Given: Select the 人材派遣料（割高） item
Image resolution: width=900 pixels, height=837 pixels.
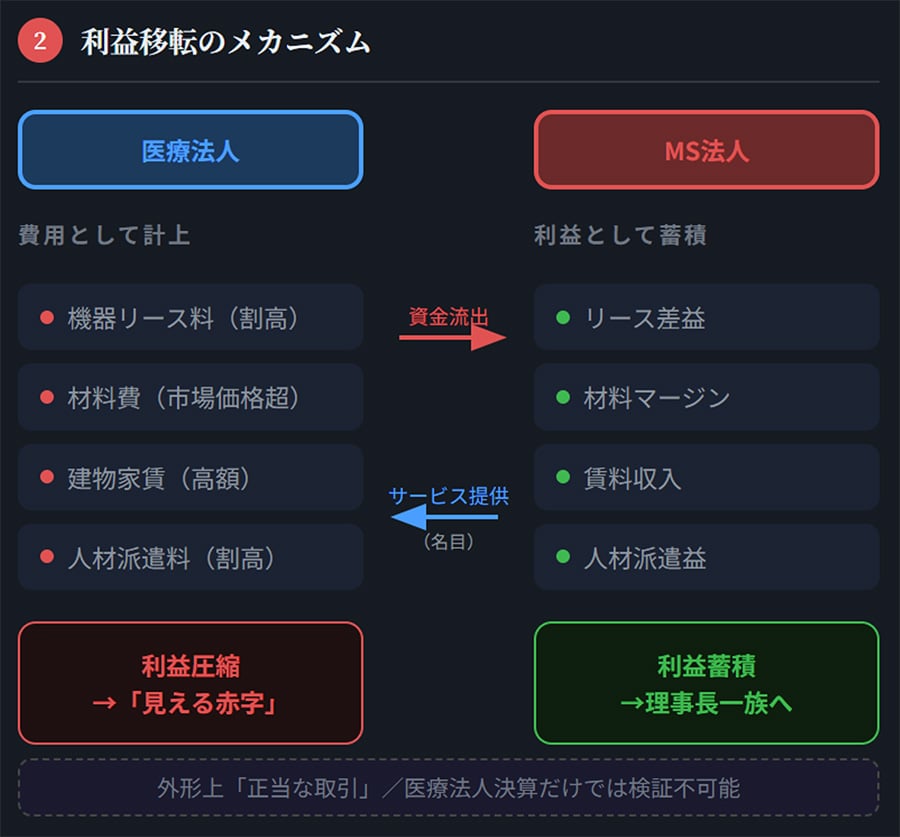Looking at the screenshot, I should (190, 557).
